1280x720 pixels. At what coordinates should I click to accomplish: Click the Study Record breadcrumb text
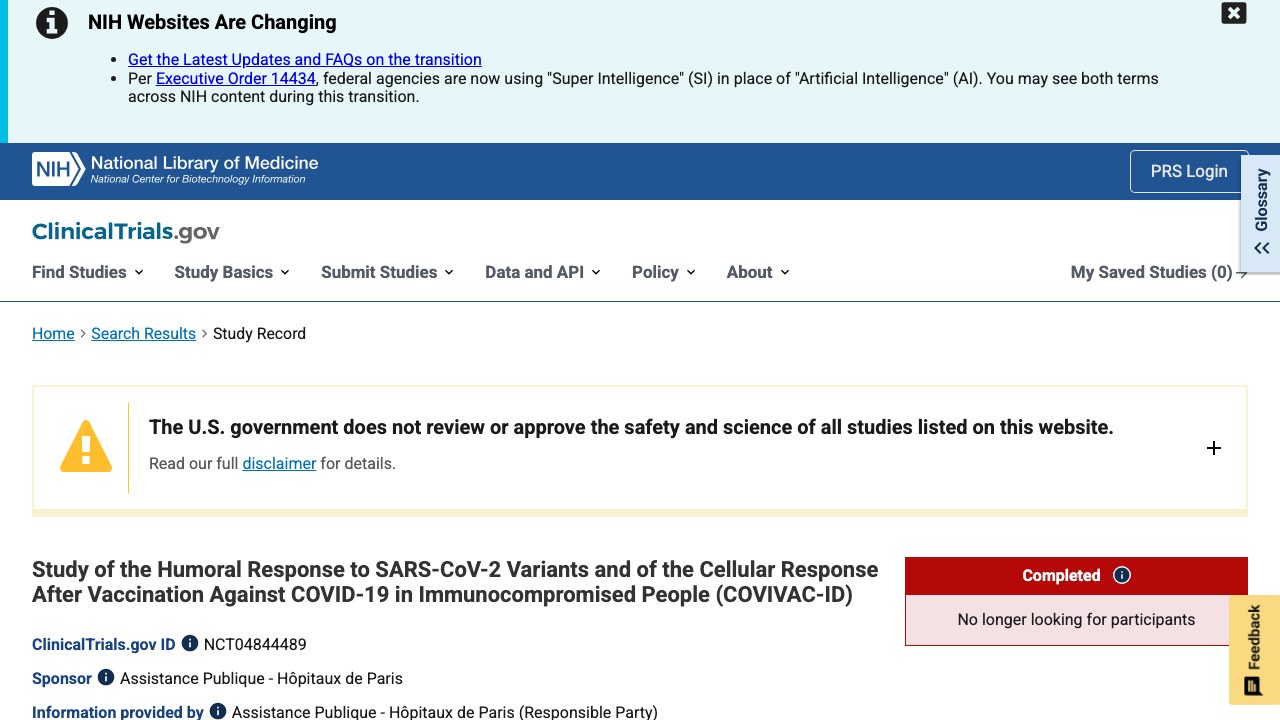coord(259,334)
